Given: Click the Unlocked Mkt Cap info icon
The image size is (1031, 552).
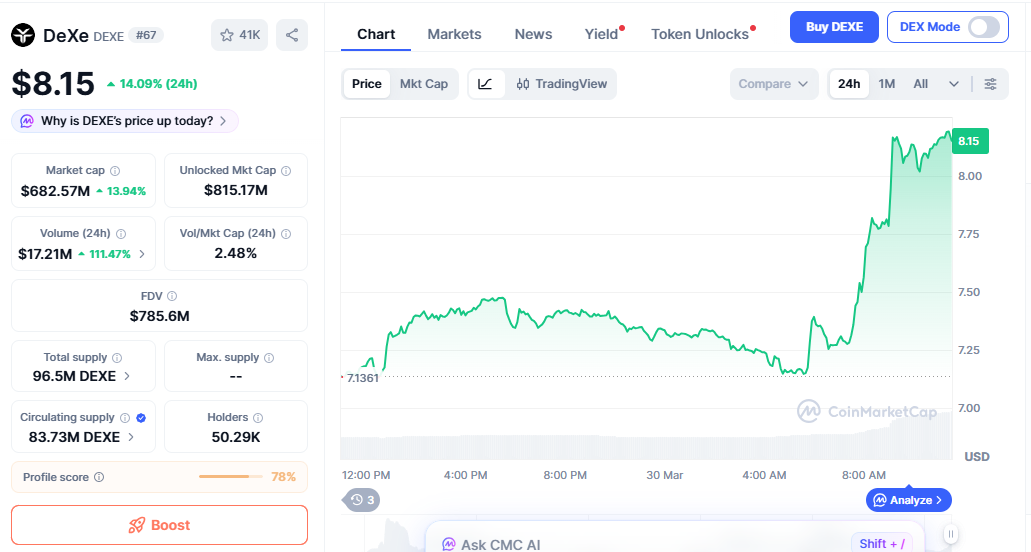Looking at the screenshot, I should (x=286, y=171).
